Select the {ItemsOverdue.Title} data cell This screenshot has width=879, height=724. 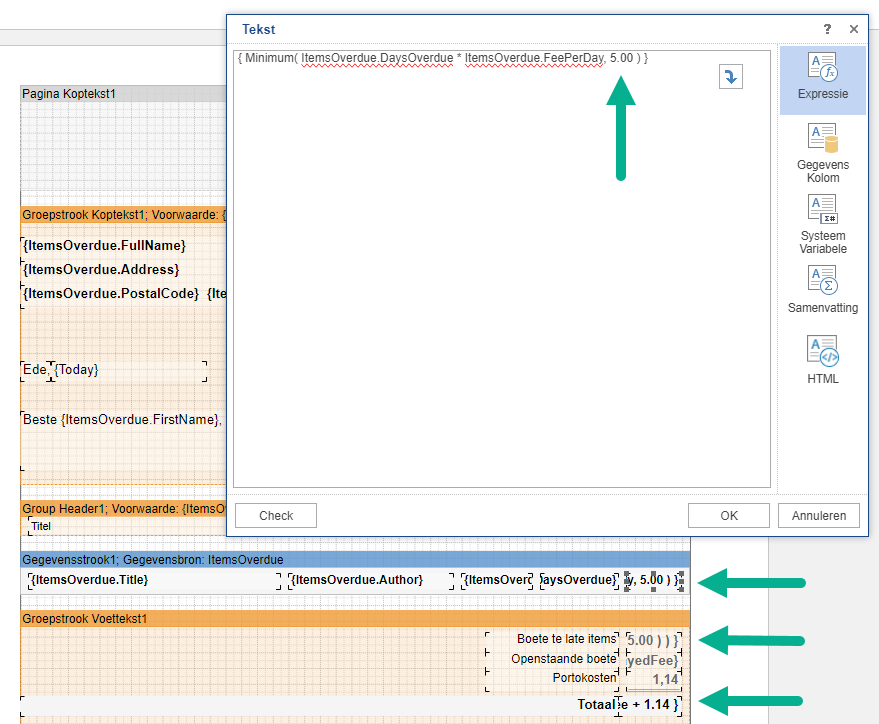pos(90,580)
